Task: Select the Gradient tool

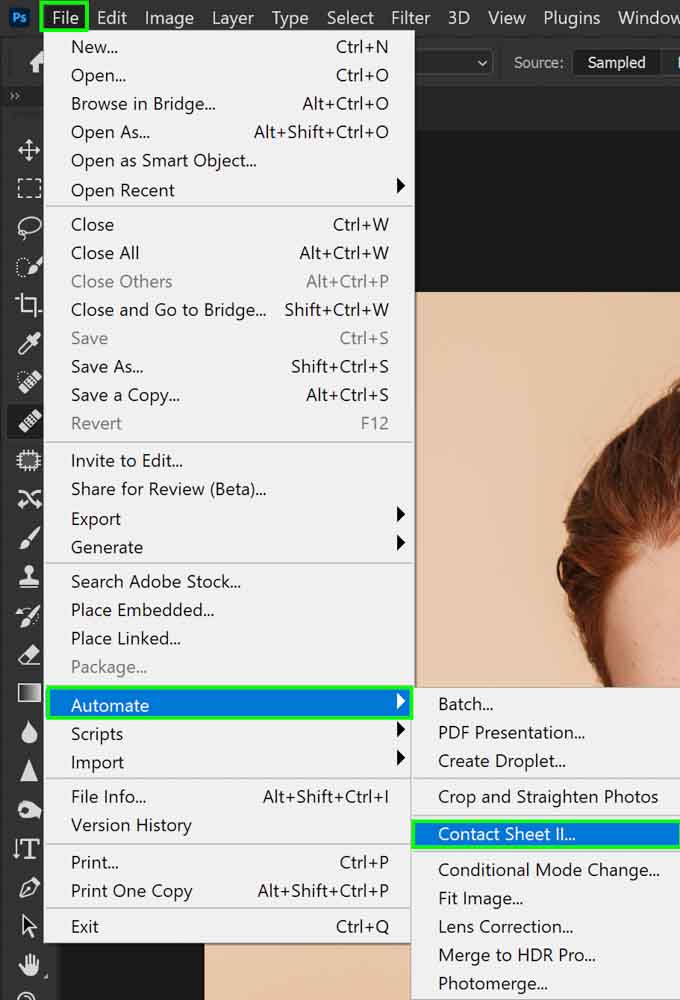Action: pos(28,693)
